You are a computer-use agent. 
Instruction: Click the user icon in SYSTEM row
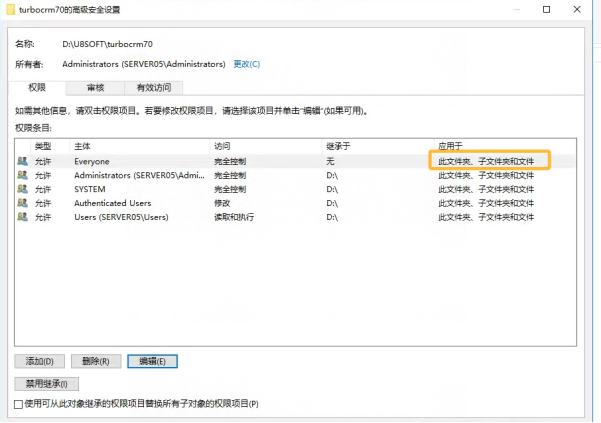pos(23,189)
